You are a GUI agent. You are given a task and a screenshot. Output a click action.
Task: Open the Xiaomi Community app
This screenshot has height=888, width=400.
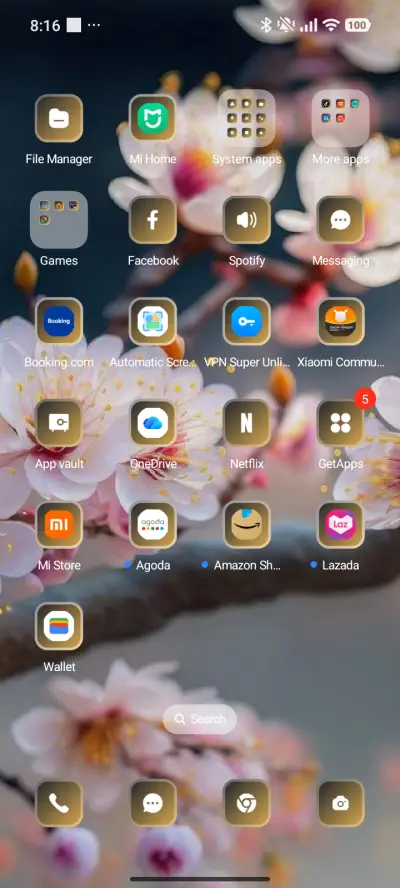340,321
